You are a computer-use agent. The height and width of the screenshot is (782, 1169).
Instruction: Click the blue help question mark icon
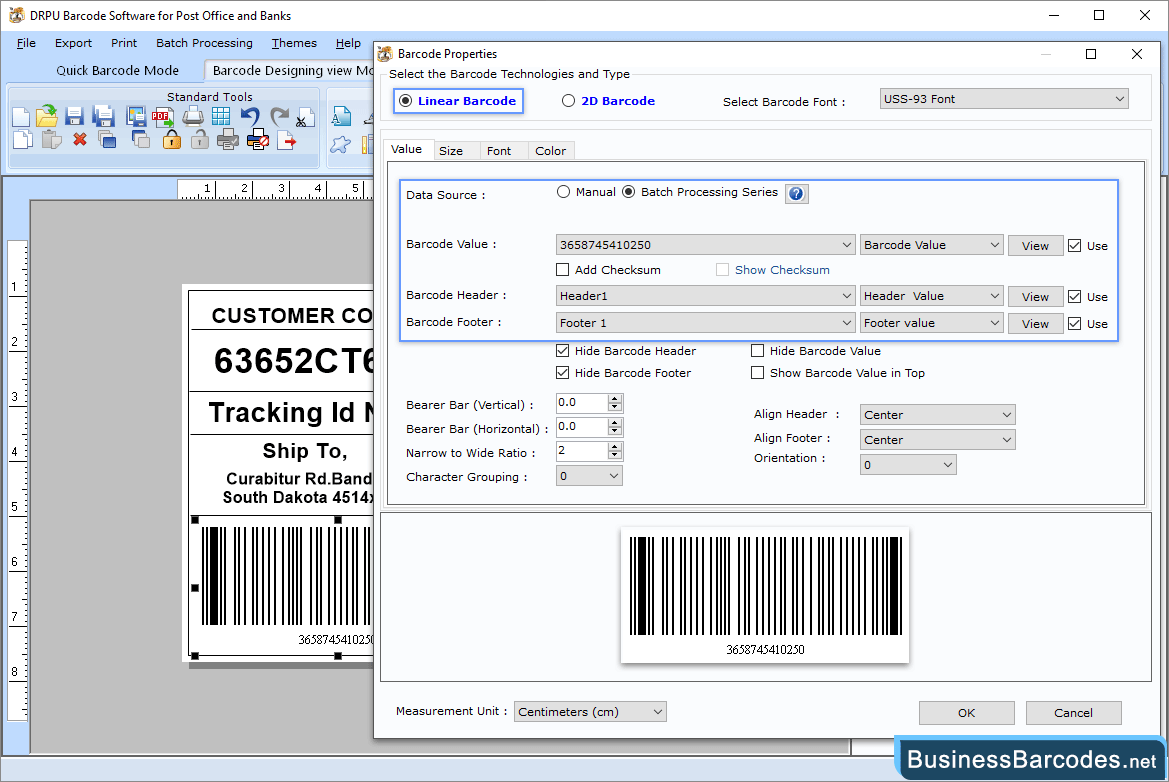coord(796,194)
